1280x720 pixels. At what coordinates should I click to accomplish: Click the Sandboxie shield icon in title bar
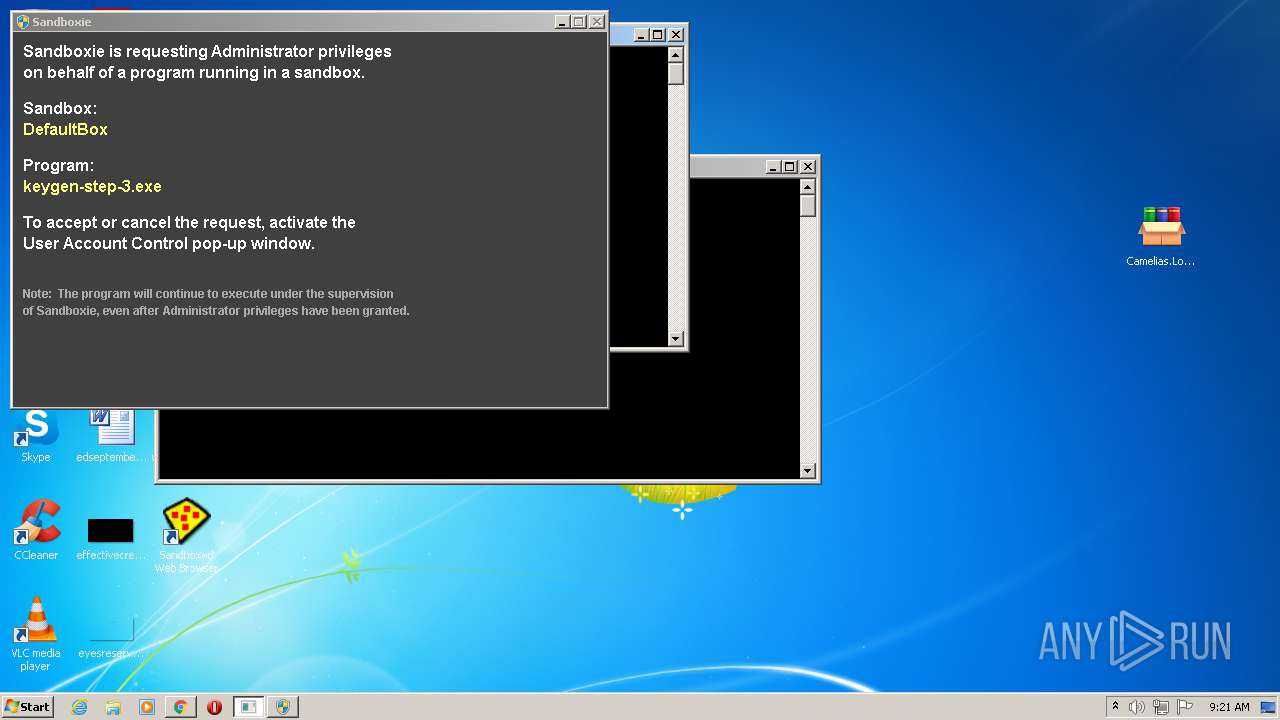click(x=23, y=21)
